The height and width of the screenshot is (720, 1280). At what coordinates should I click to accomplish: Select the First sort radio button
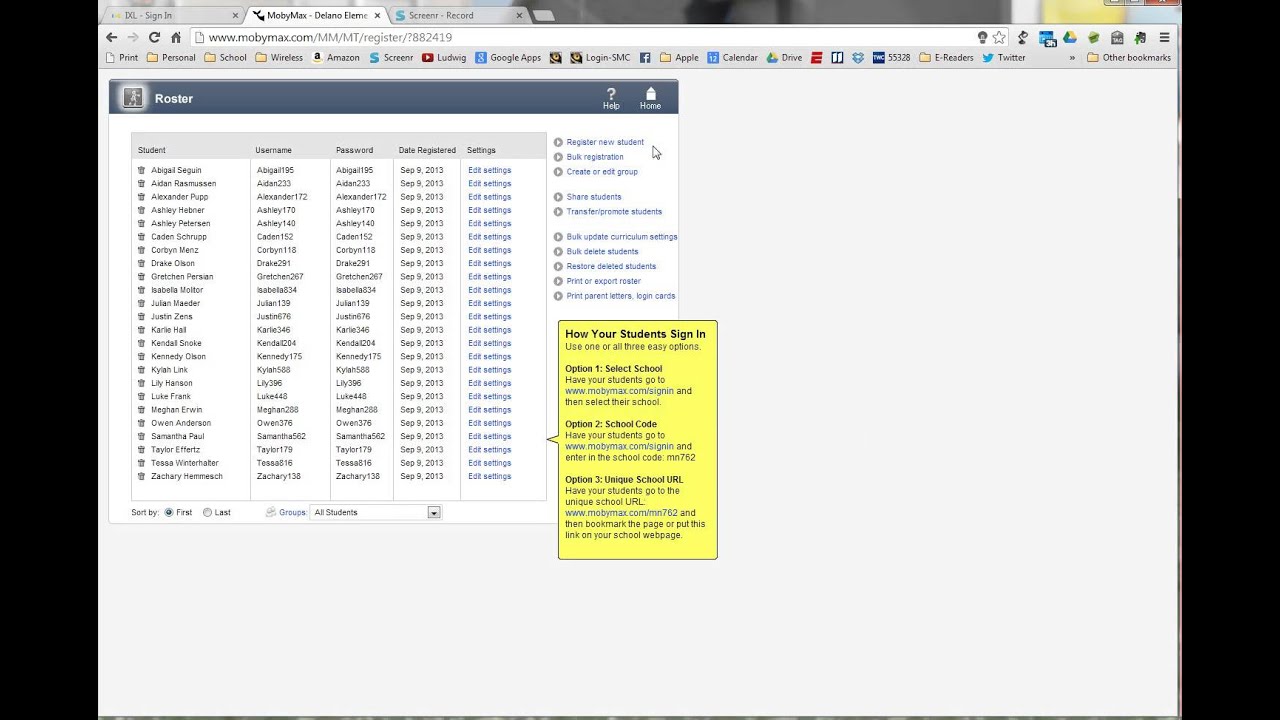coord(168,512)
